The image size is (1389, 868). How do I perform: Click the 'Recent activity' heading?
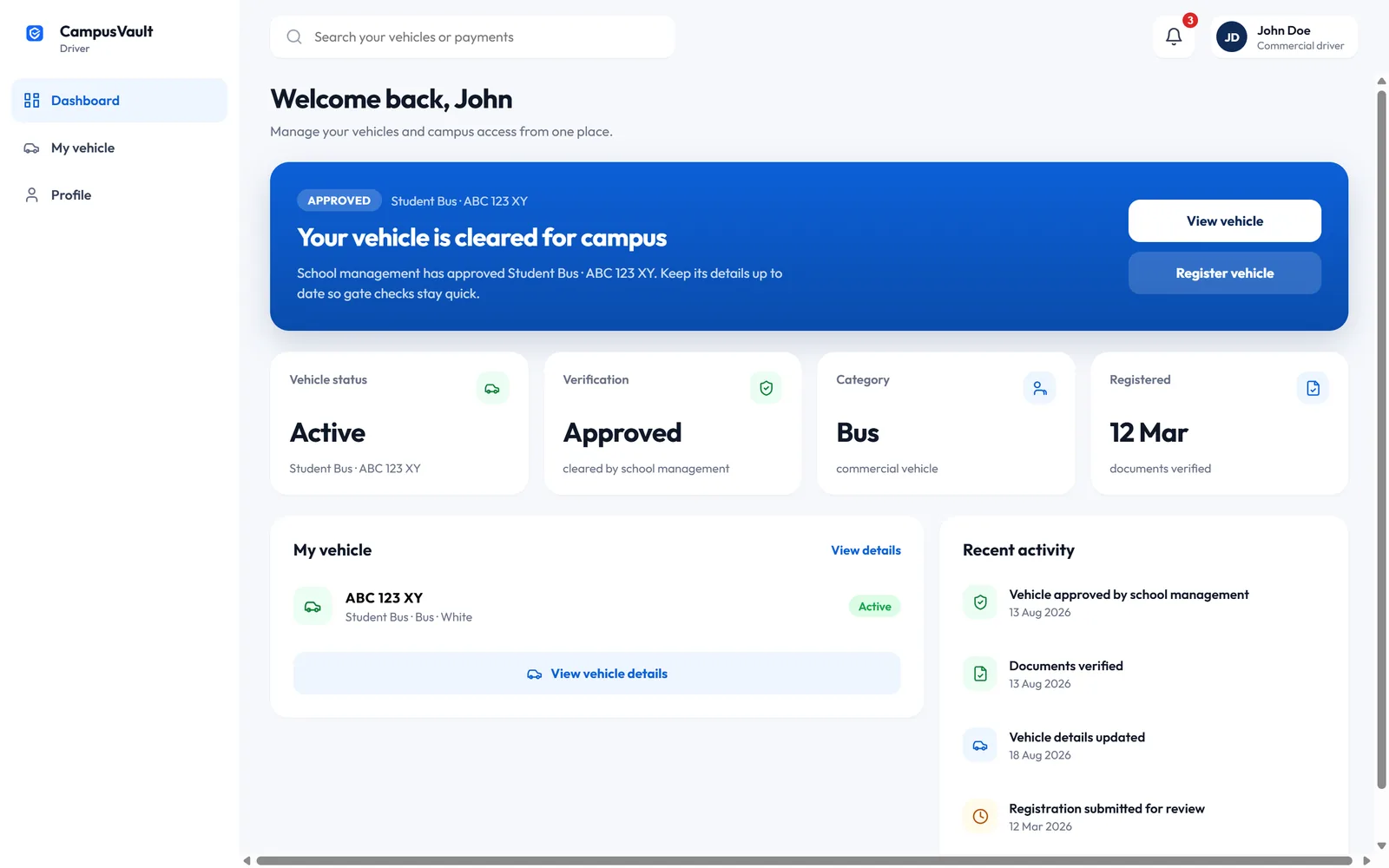pyautogui.click(x=1018, y=550)
